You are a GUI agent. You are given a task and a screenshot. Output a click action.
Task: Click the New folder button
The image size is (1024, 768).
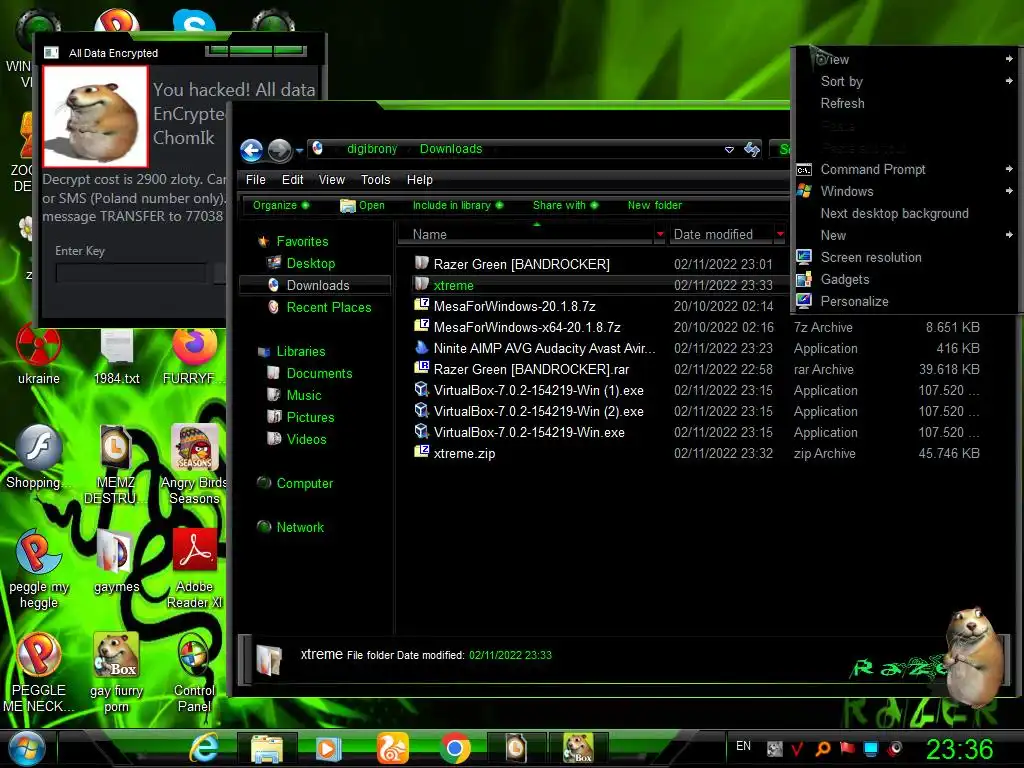654,205
